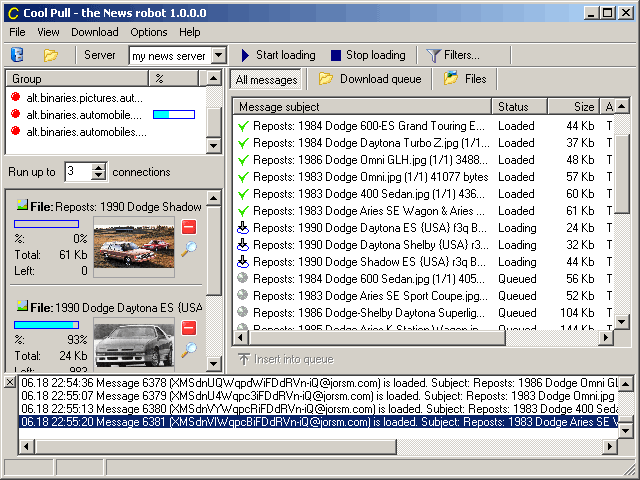This screenshot has height=480, width=640.
Task: Select log entry for Message 6381
Action: [318, 422]
